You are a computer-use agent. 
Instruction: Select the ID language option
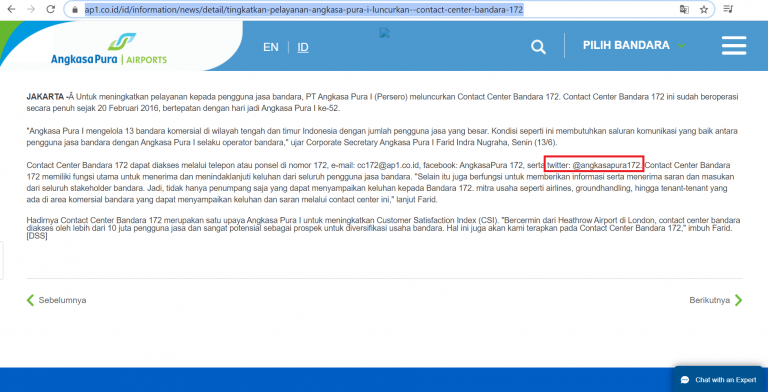pyautogui.click(x=303, y=48)
